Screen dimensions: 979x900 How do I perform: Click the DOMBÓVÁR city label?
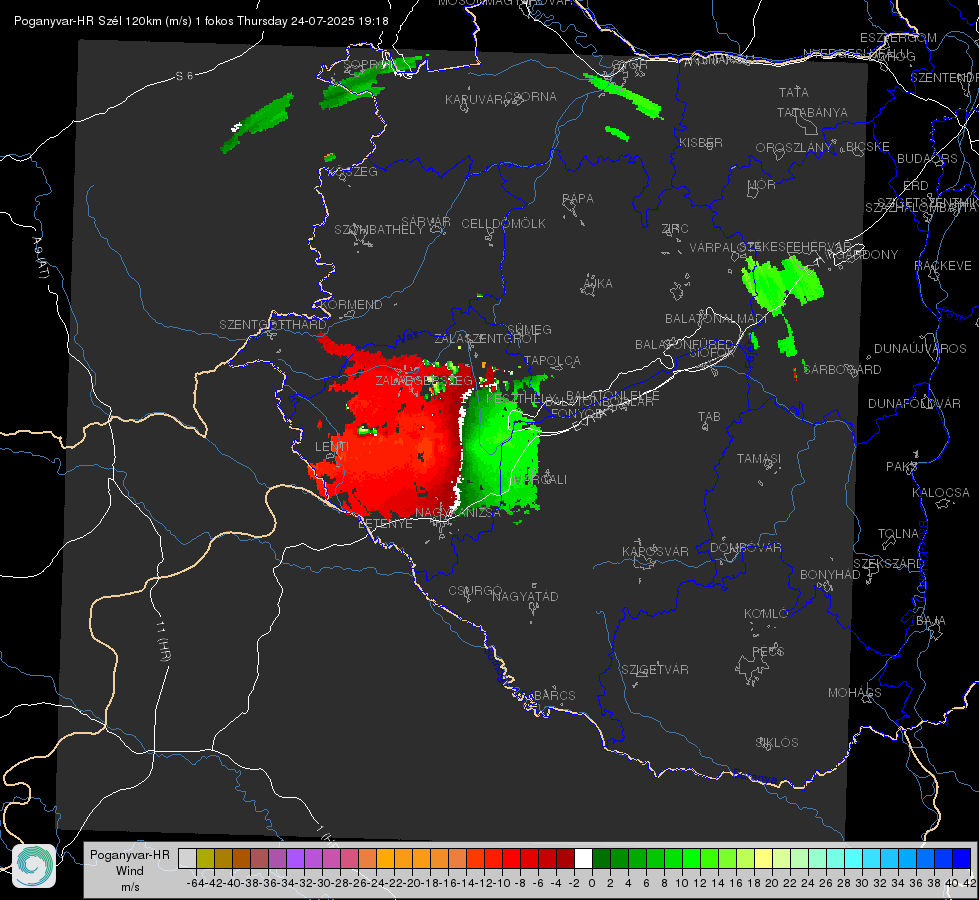point(745,548)
